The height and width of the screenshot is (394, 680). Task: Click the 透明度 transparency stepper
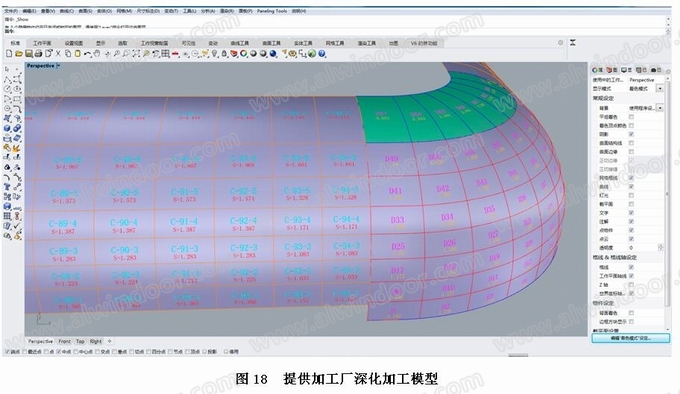point(660,247)
